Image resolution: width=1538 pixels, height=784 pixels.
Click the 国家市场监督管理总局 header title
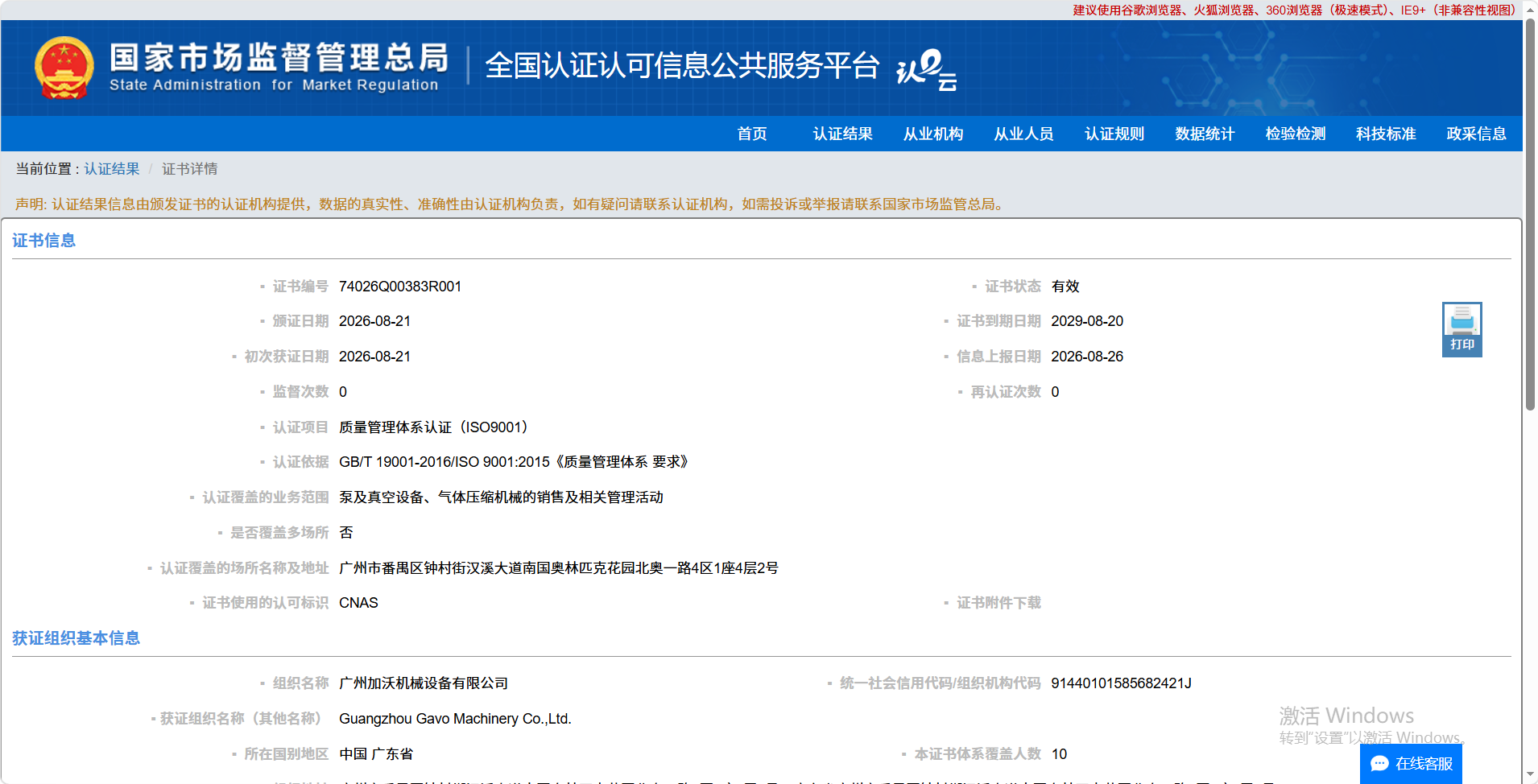(x=279, y=57)
